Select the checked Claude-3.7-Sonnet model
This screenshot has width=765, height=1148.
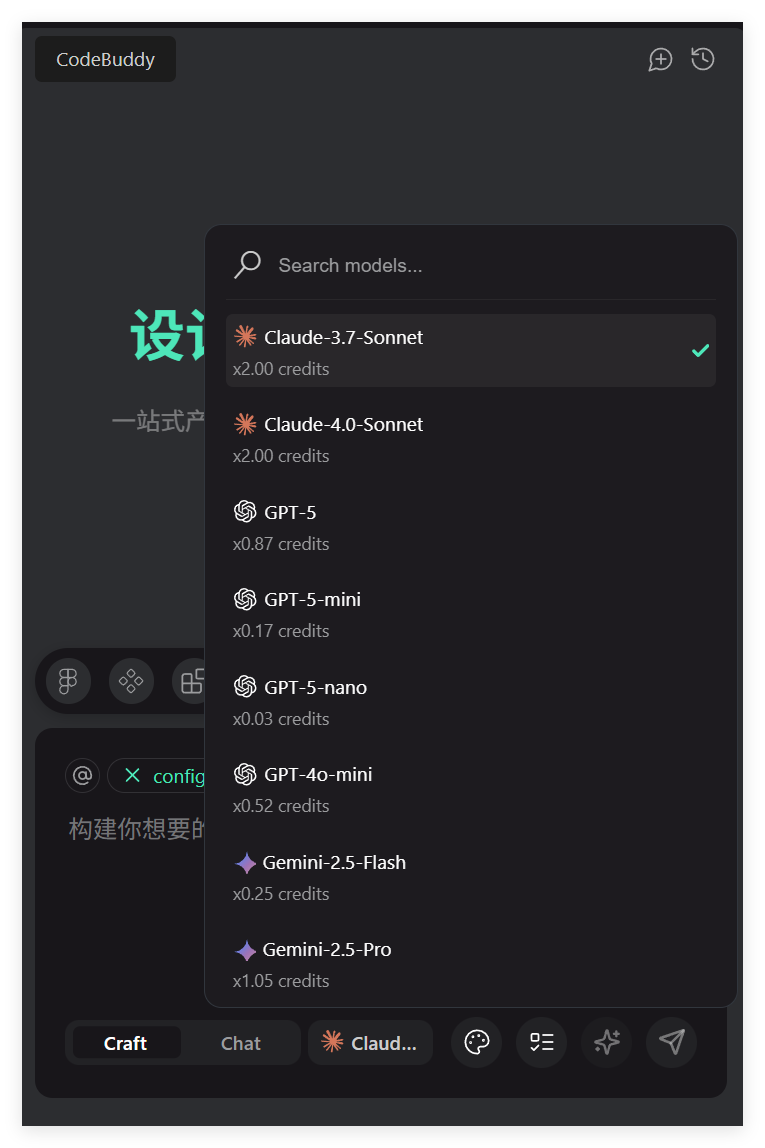click(x=470, y=351)
